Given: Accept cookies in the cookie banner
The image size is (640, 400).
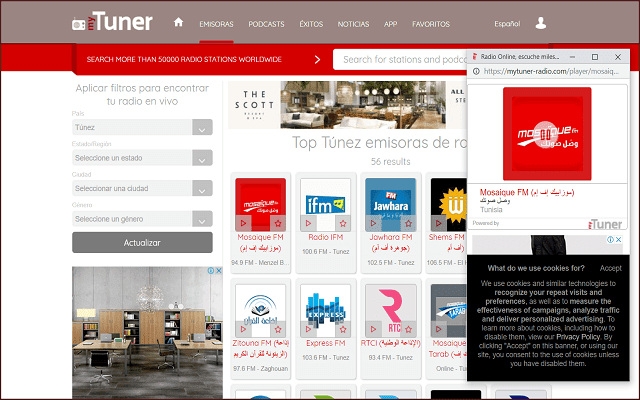Looking at the screenshot, I should click(x=610, y=268).
